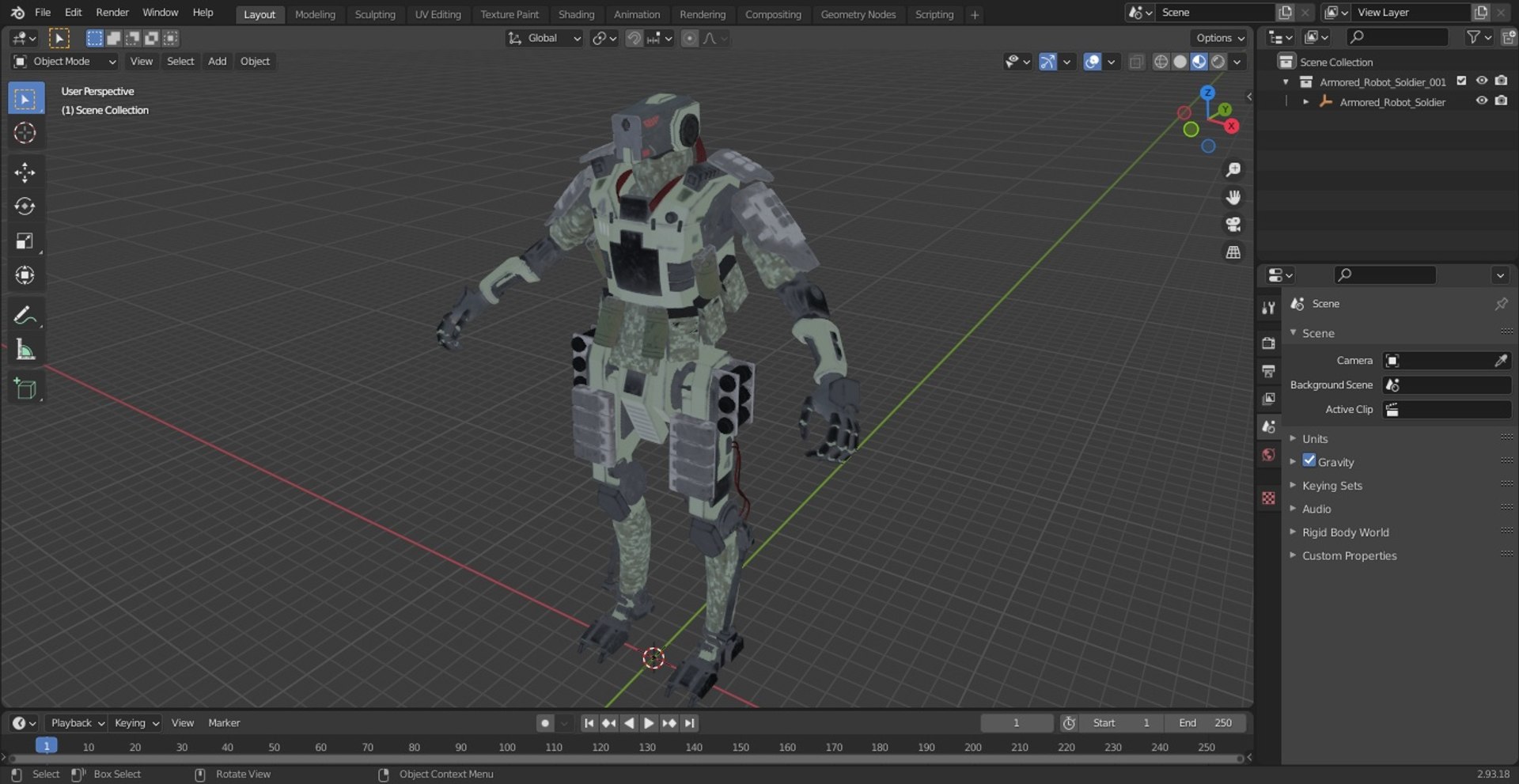The height and width of the screenshot is (784, 1519).
Task: Select the Select Box tool
Action: click(x=25, y=99)
